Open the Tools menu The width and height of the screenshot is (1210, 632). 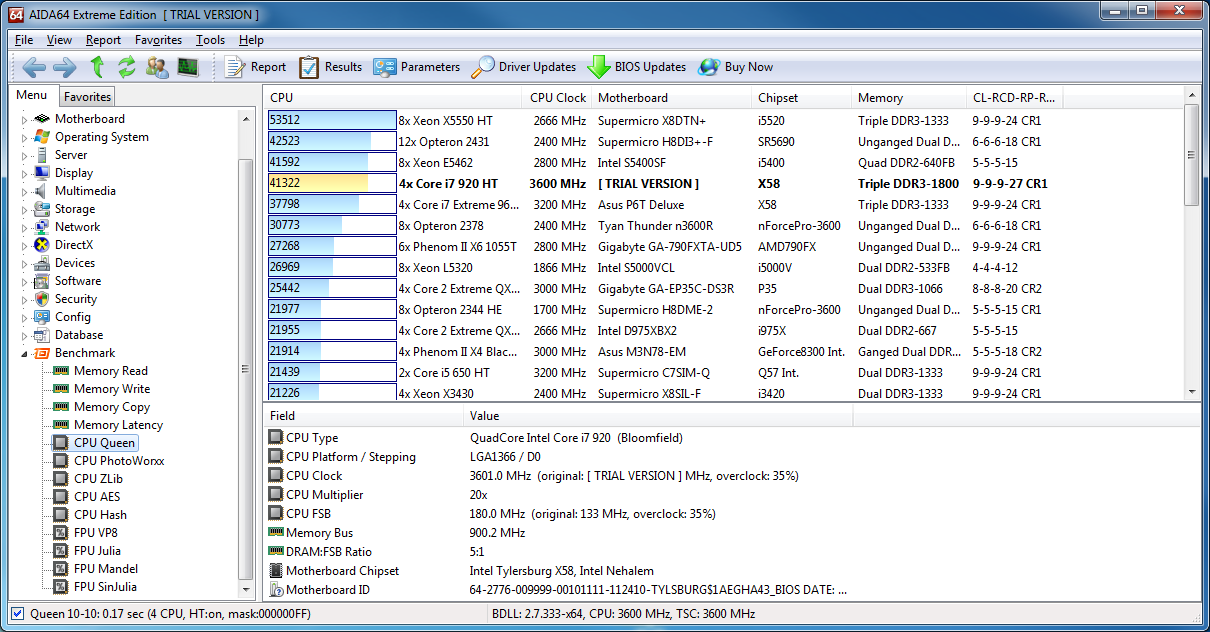[210, 40]
